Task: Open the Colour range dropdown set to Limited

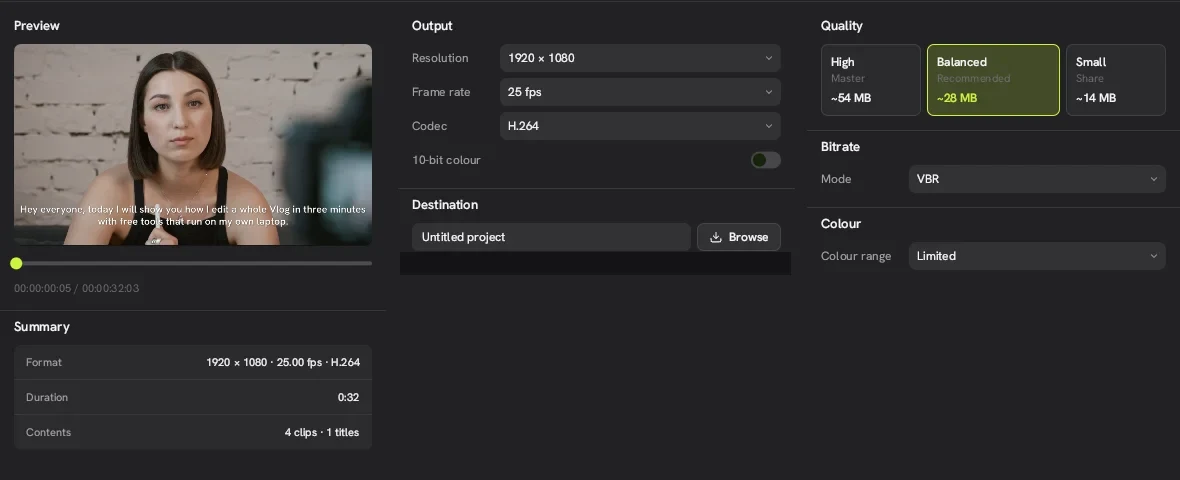Action: coord(1037,256)
